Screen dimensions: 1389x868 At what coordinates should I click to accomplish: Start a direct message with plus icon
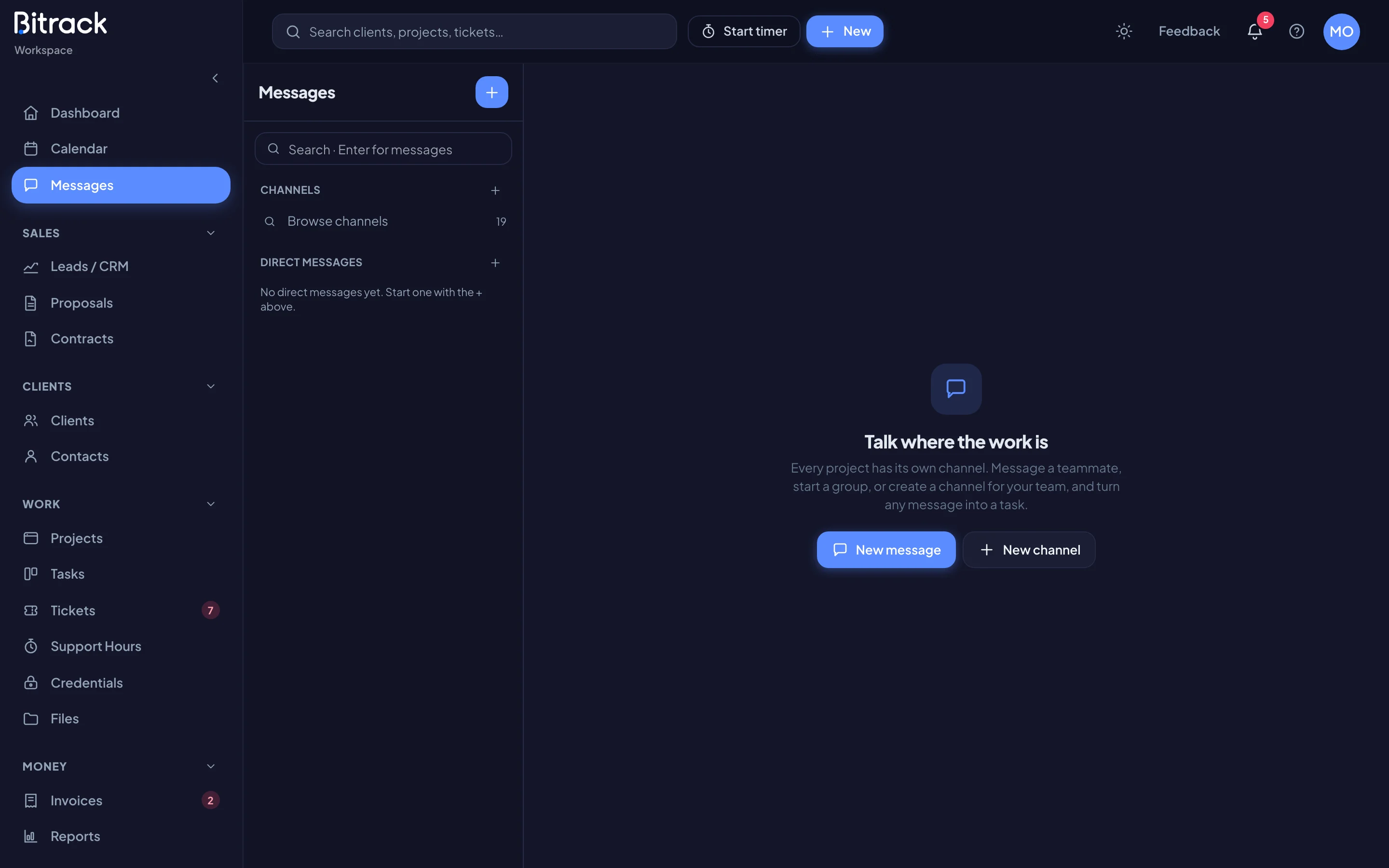click(495, 263)
